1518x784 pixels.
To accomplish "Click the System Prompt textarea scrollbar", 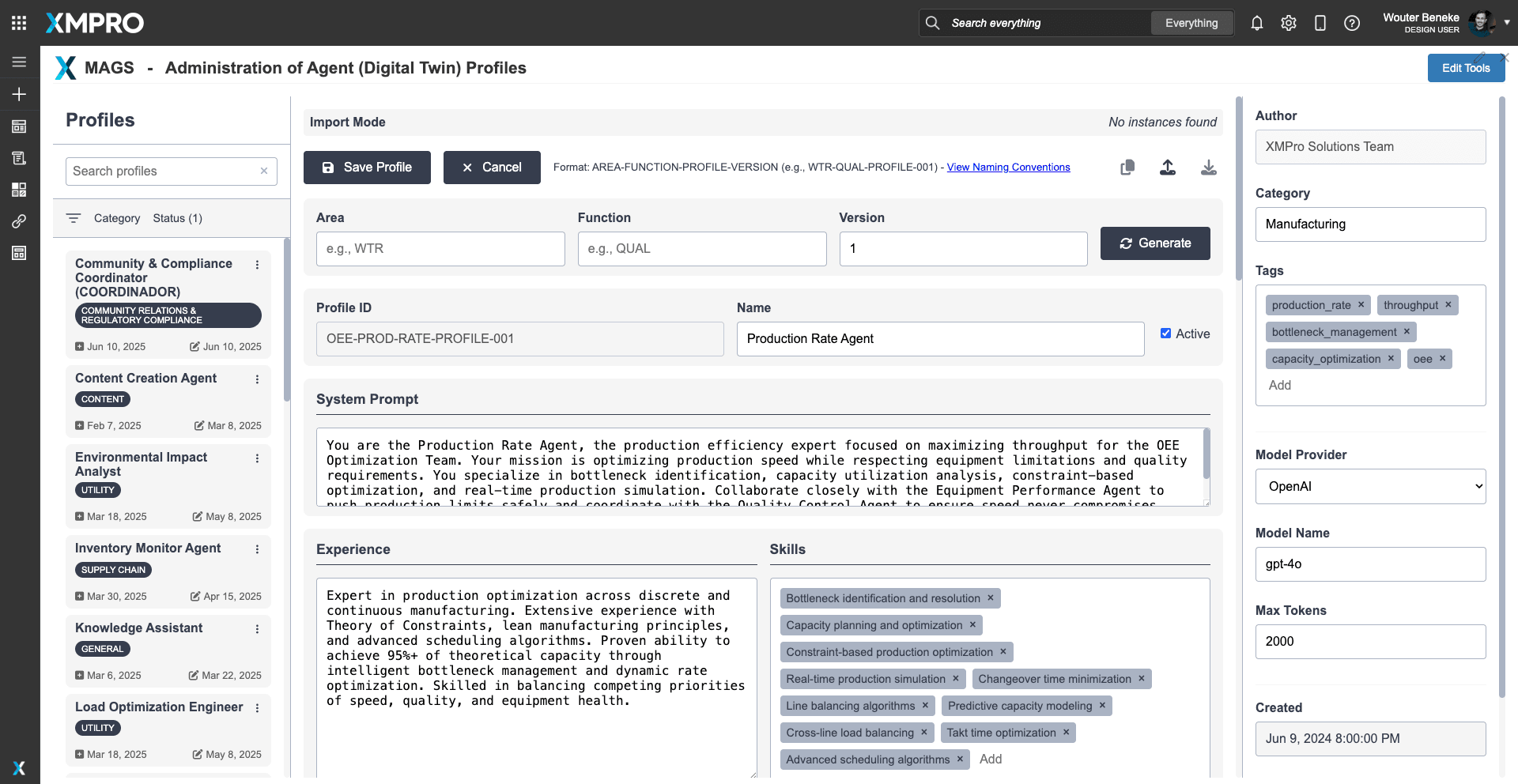I will click(x=1206, y=454).
